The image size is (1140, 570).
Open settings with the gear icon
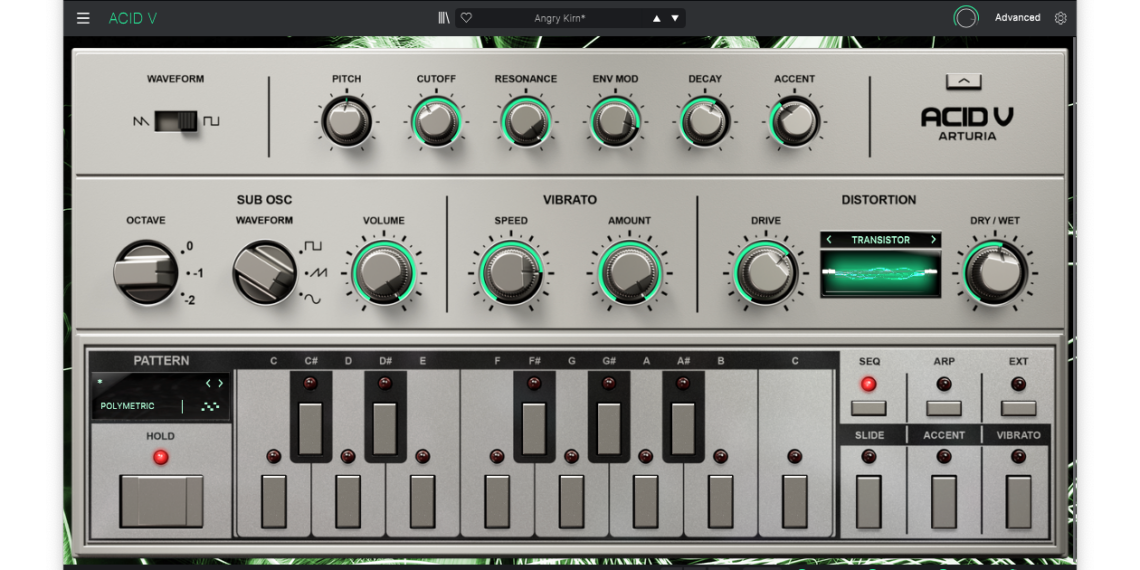pyautogui.click(x=1060, y=18)
